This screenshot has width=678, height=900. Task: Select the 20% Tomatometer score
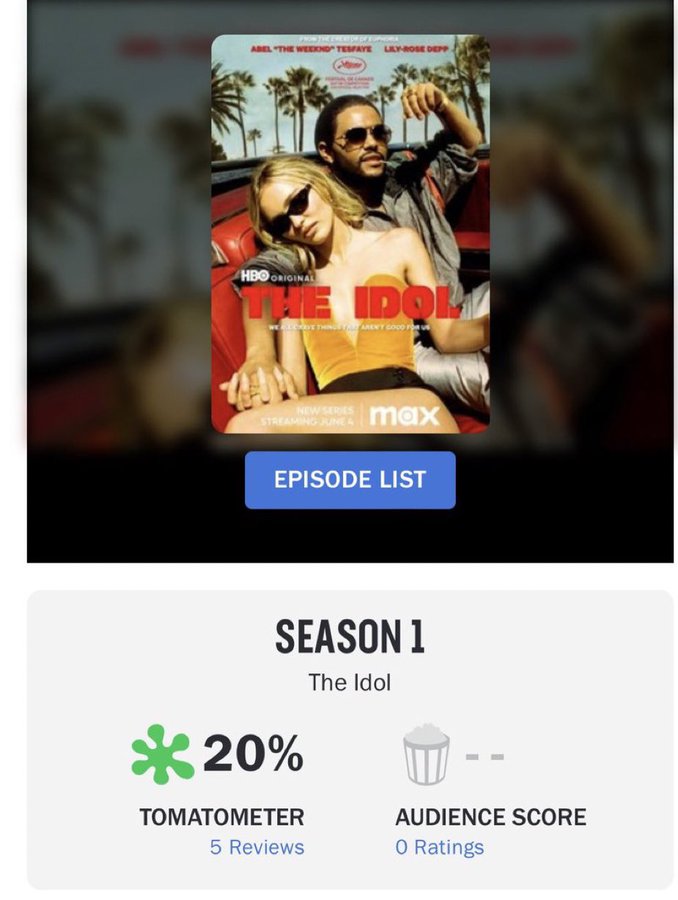[253, 753]
